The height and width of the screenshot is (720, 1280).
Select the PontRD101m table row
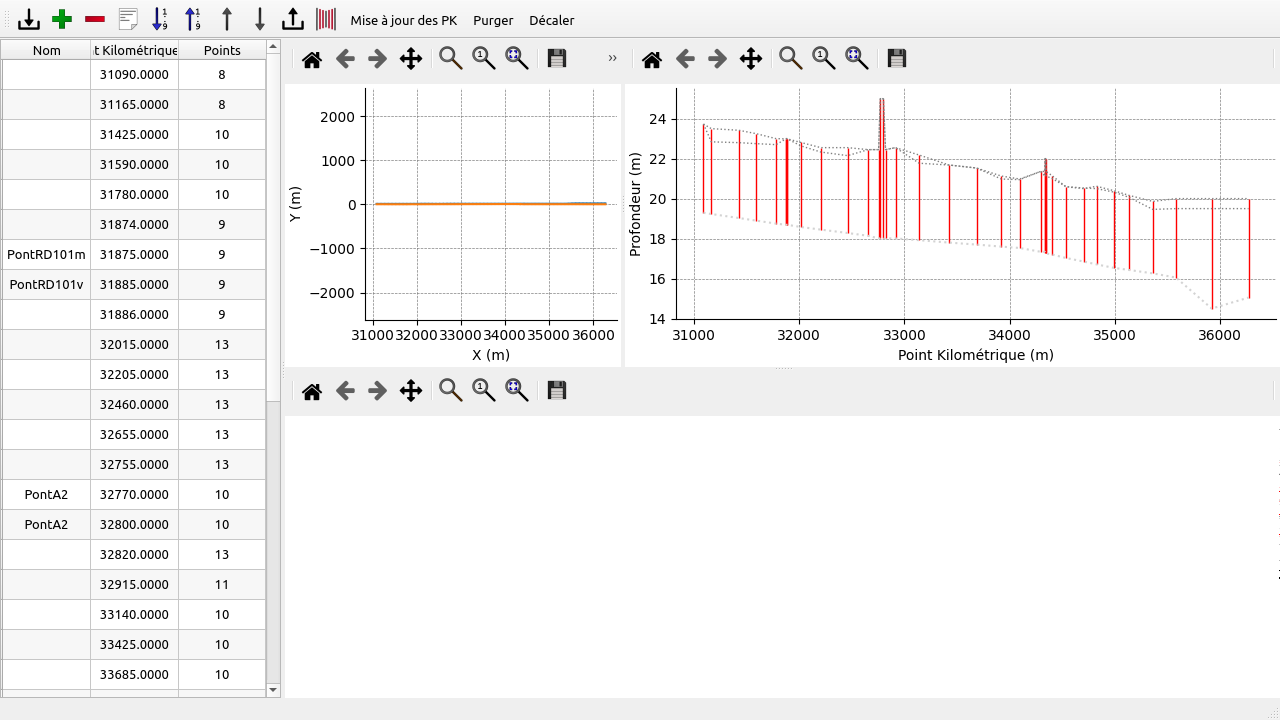pos(46,255)
